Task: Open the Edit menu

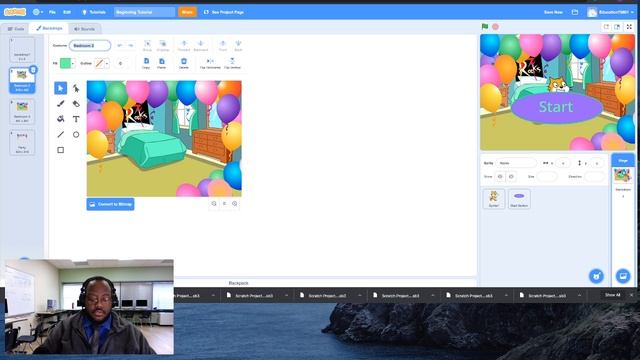Action: pyautogui.click(x=67, y=12)
